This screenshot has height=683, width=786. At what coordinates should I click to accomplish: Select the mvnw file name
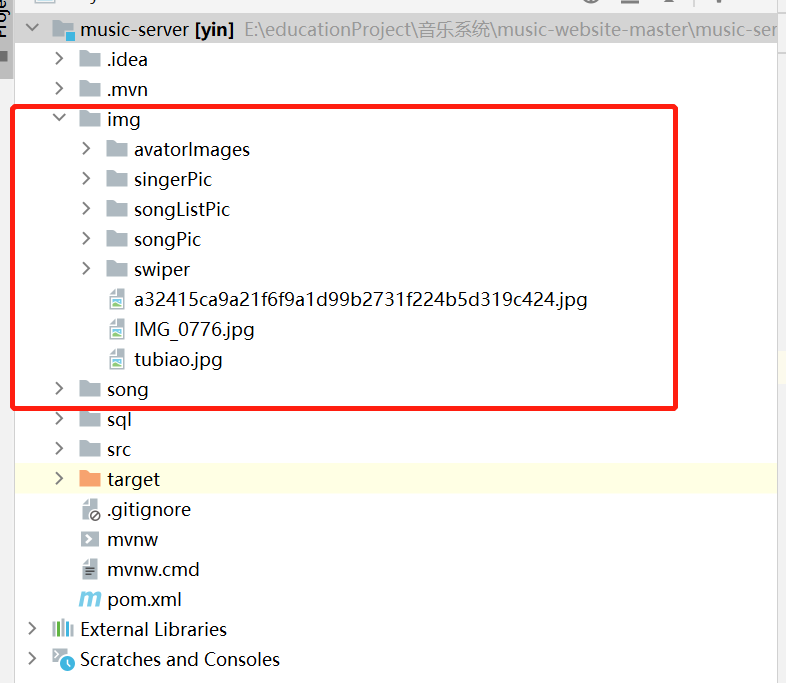tap(132, 540)
